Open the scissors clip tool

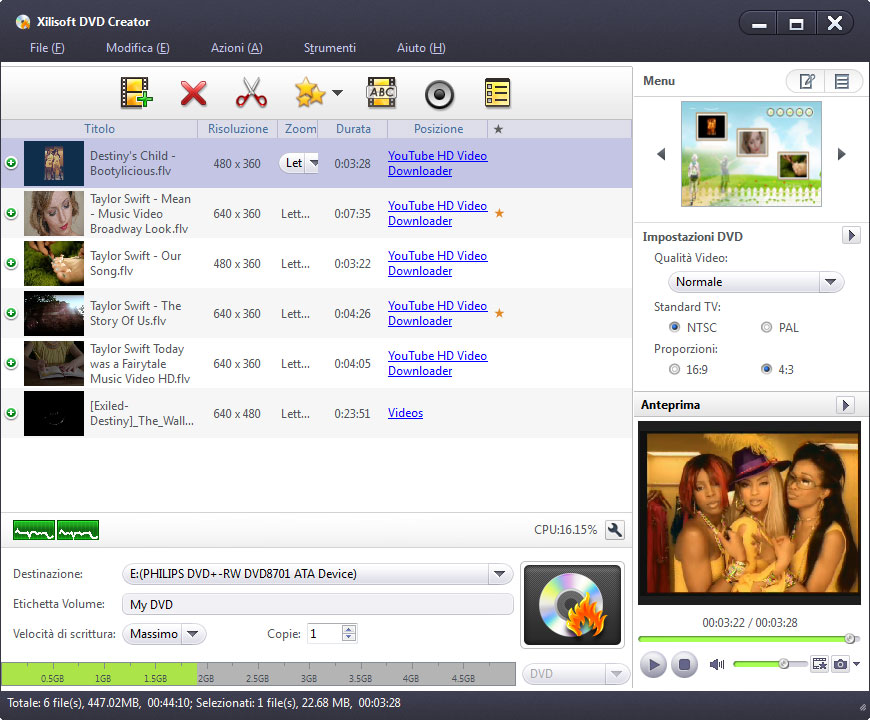tap(251, 93)
